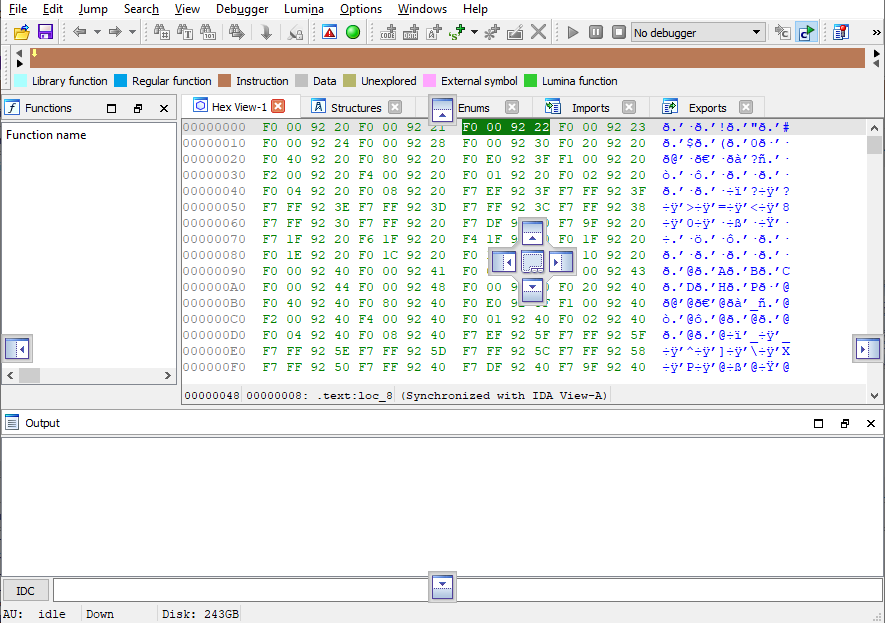Open the command language selector beside IDC
The image size is (885, 623).
(x=442, y=588)
